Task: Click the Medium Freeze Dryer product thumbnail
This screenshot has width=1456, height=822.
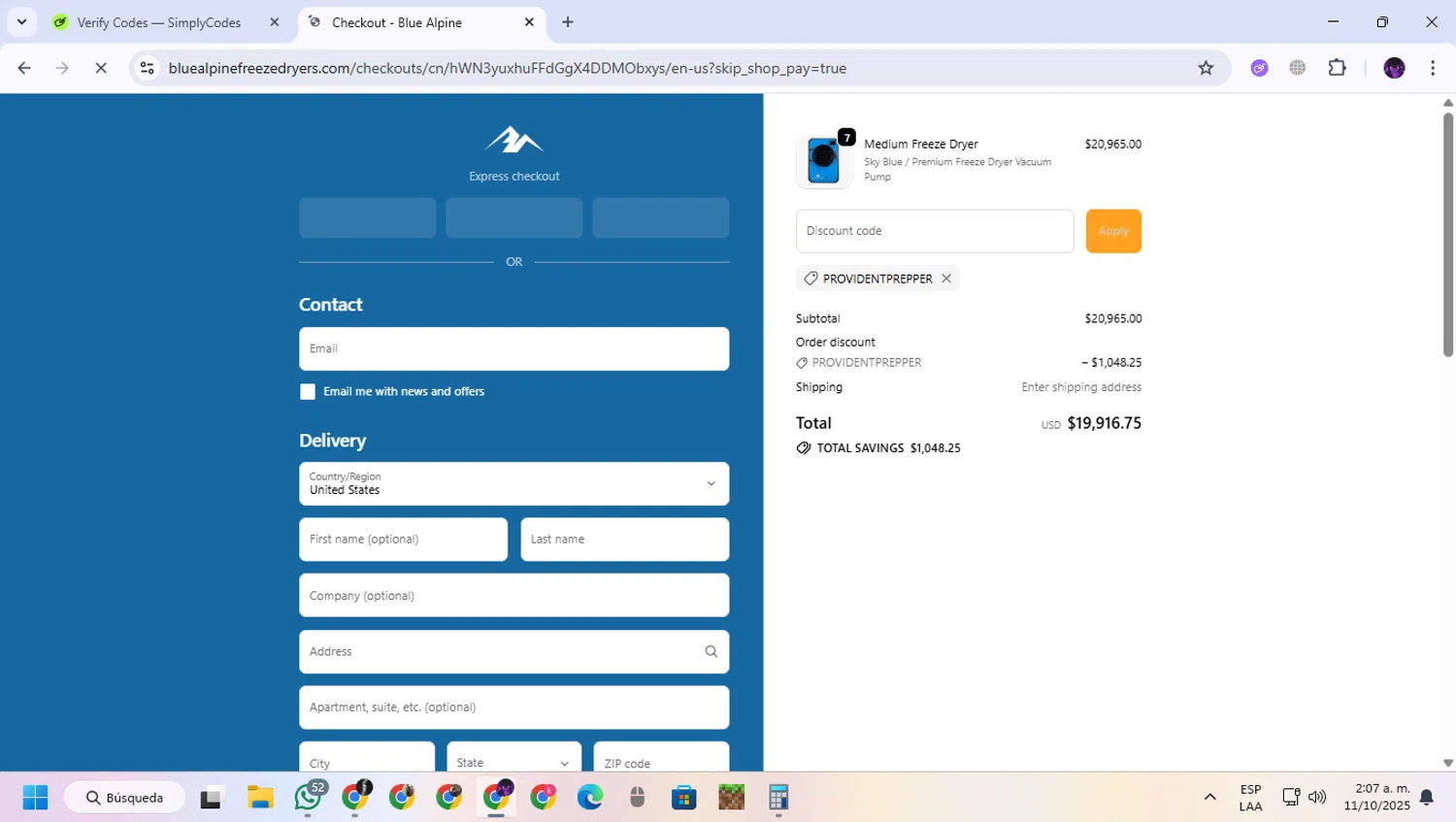Action: [x=823, y=160]
